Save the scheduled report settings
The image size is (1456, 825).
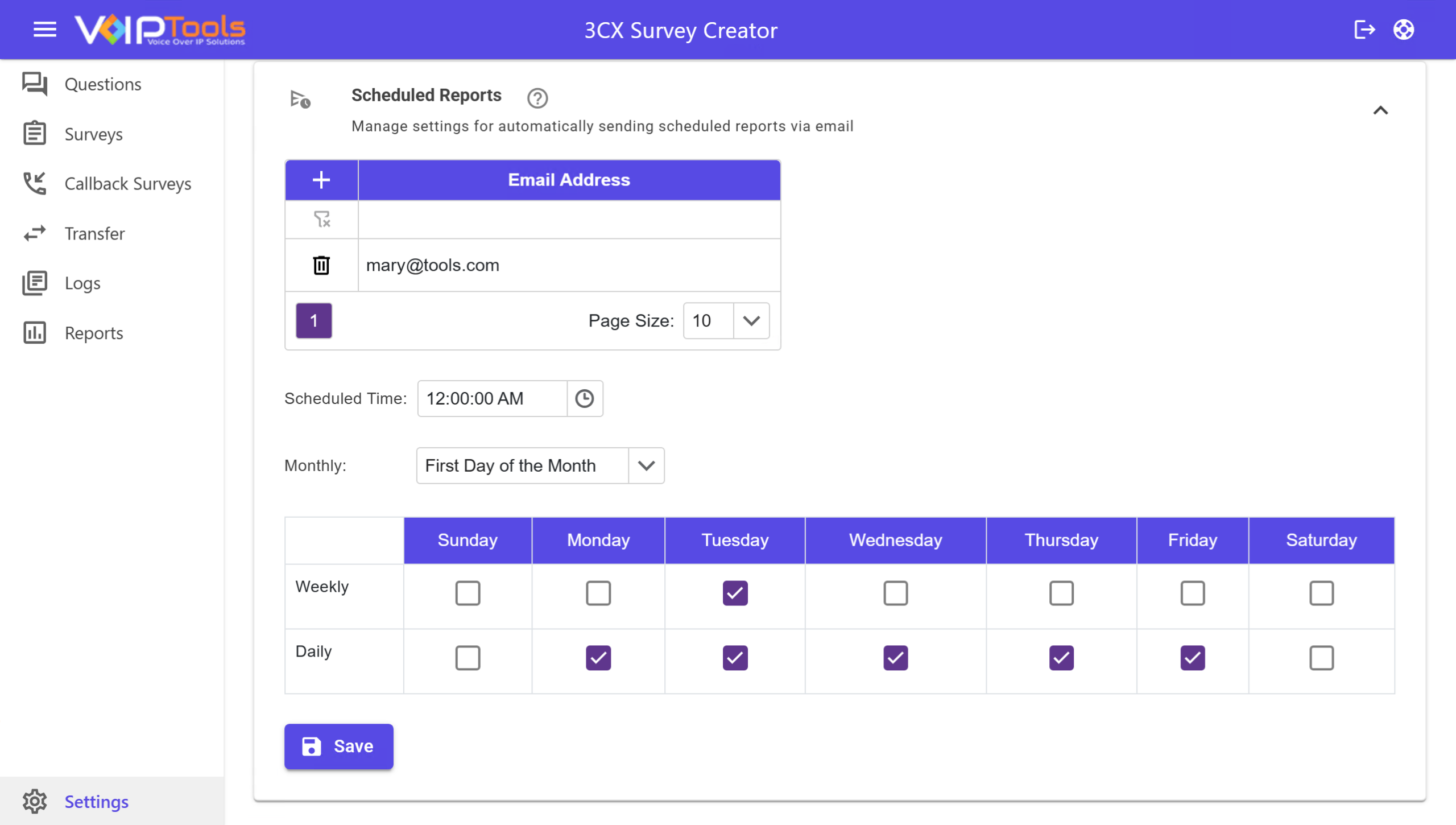click(338, 746)
